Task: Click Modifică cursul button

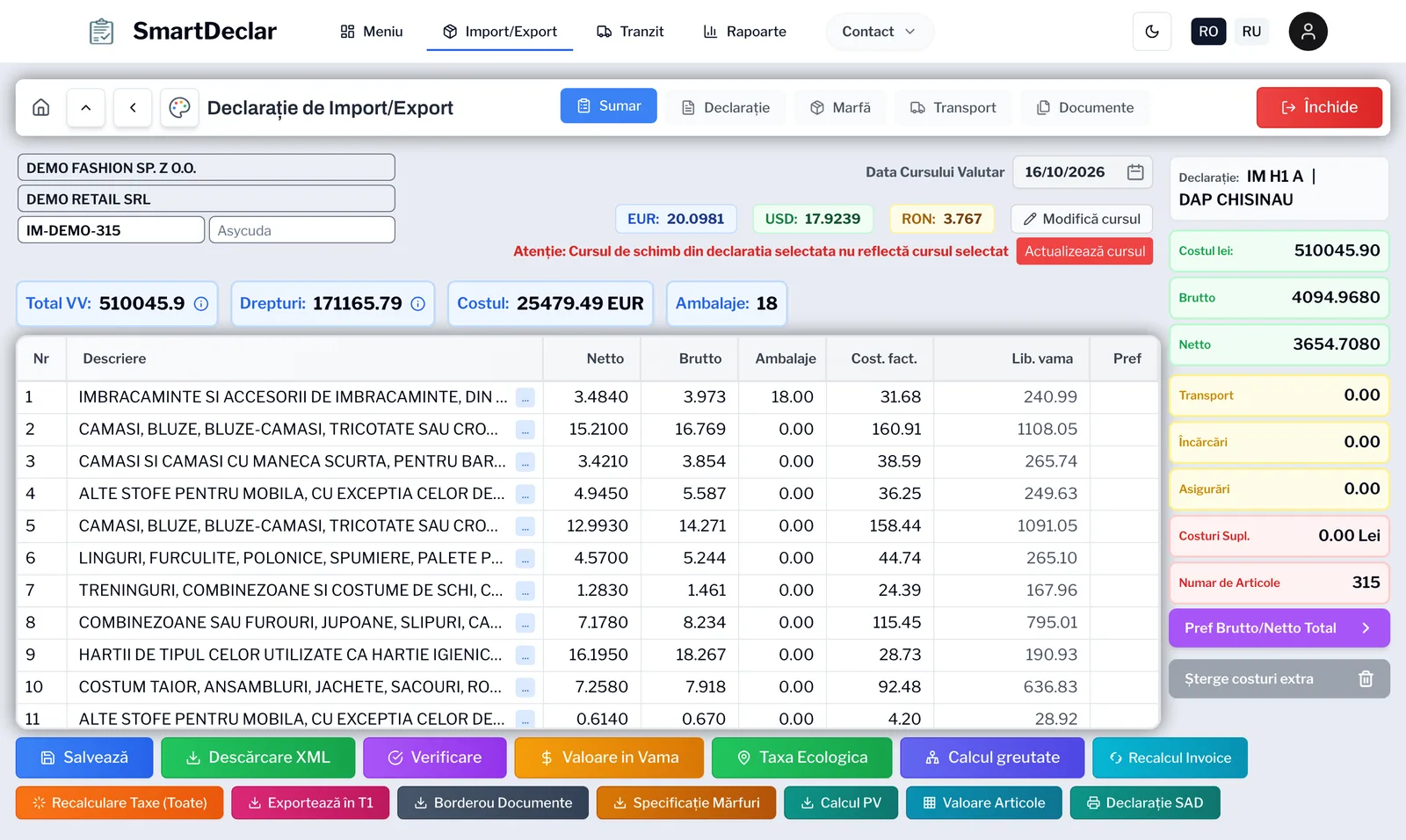Action: 1082,219
